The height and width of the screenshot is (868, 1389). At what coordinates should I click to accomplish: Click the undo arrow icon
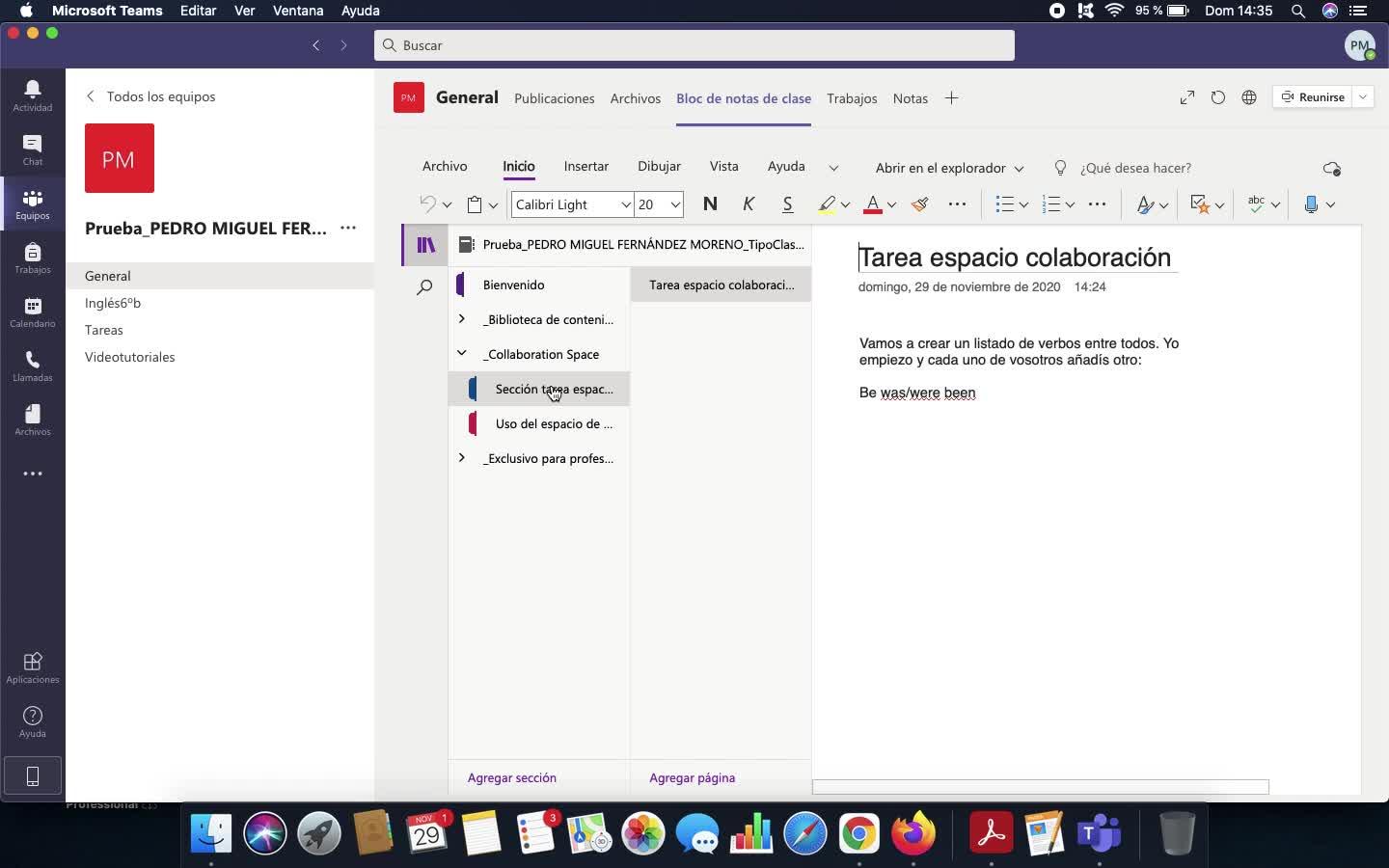click(x=427, y=204)
